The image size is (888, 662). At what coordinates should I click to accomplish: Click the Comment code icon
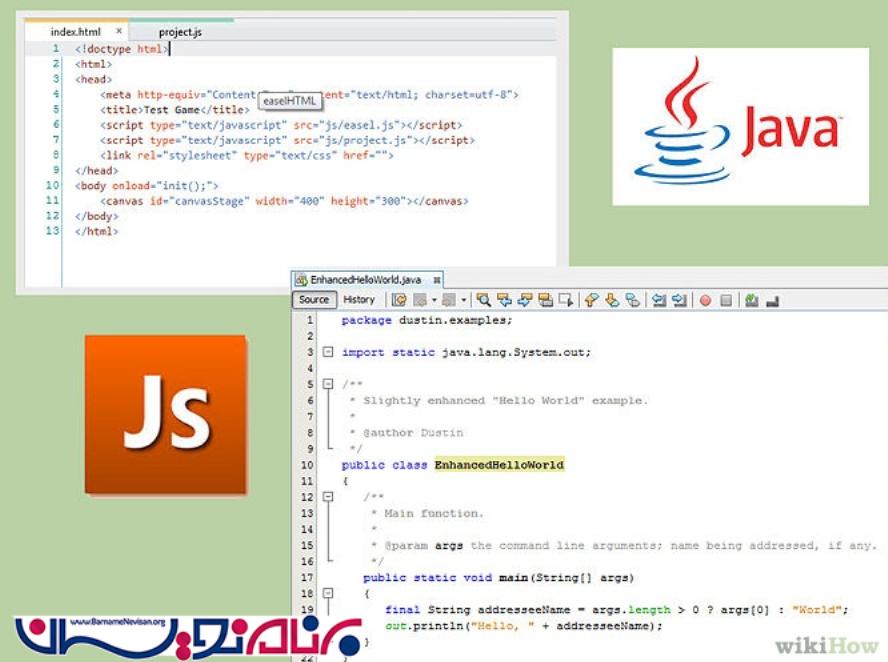coord(752,300)
